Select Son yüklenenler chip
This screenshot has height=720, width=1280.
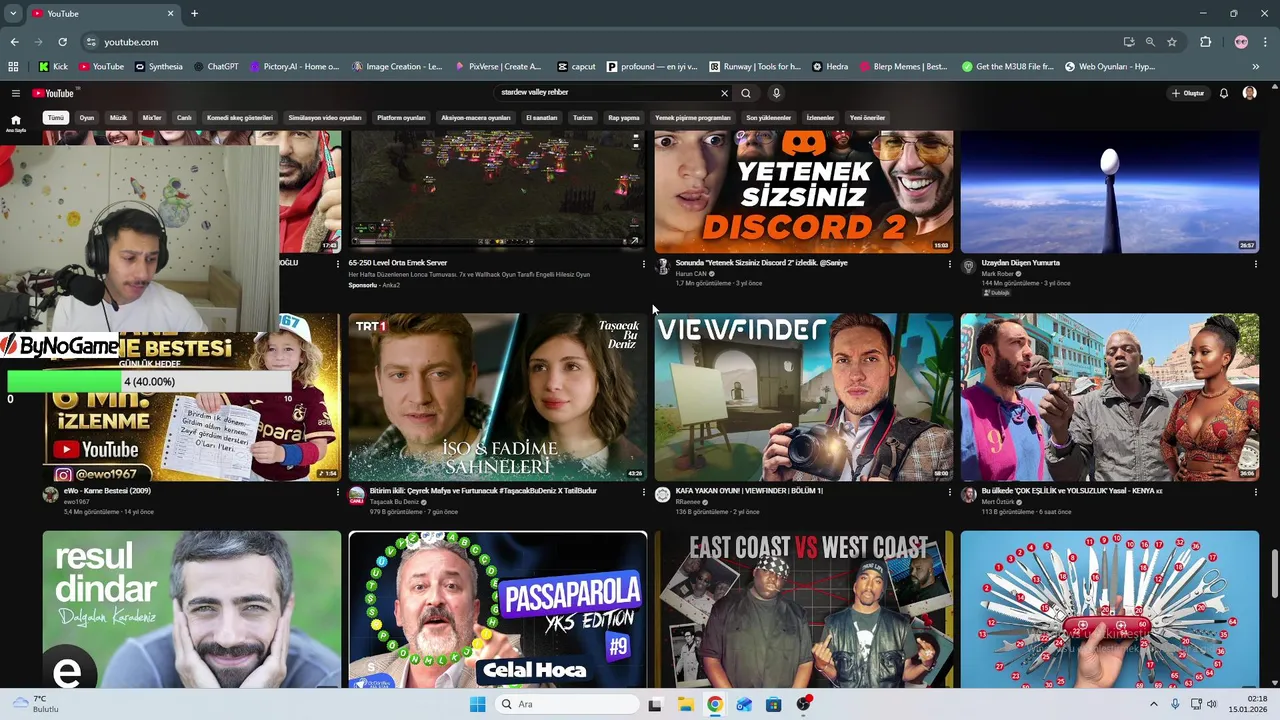point(768,118)
